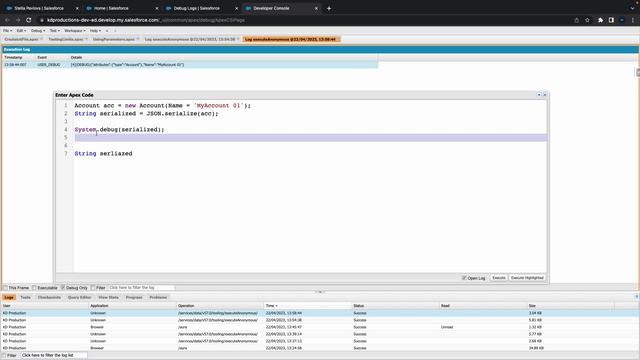Open the share icon in address bar
Screen dimensions: 640x360
tap(576, 20)
